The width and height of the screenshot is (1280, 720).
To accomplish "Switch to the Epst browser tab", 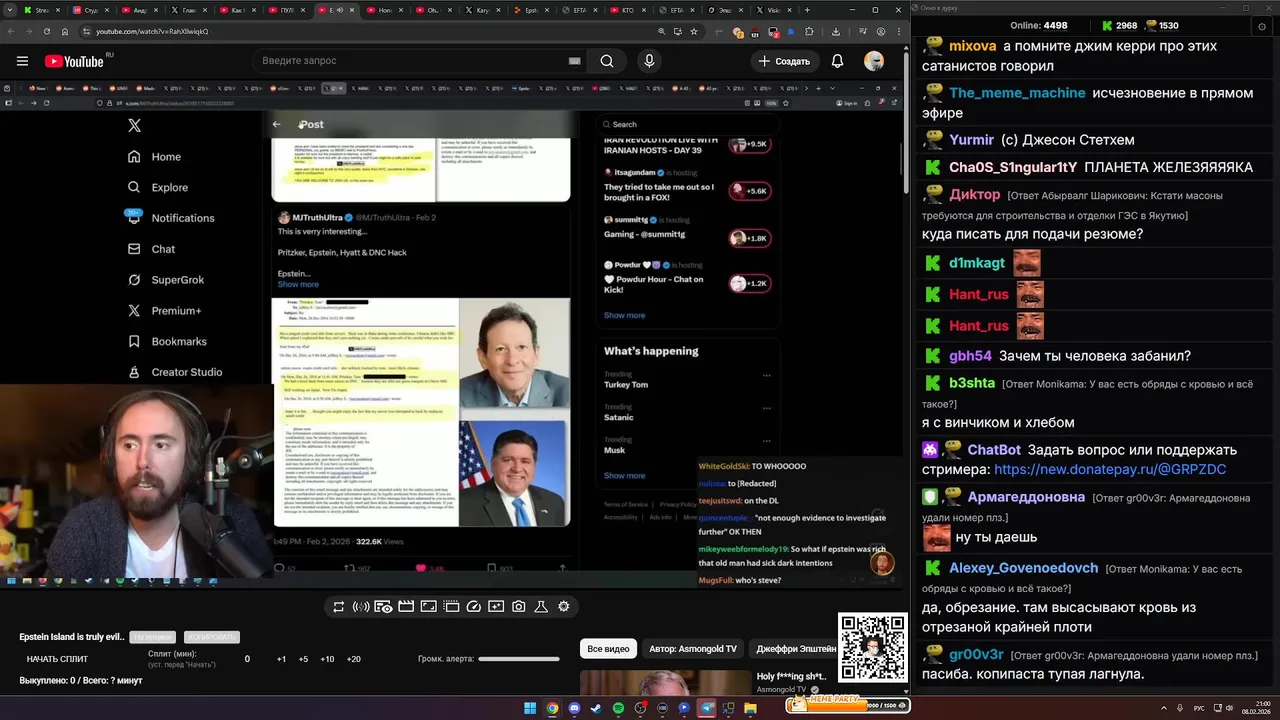I will pyautogui.click(x=530, y=10).
